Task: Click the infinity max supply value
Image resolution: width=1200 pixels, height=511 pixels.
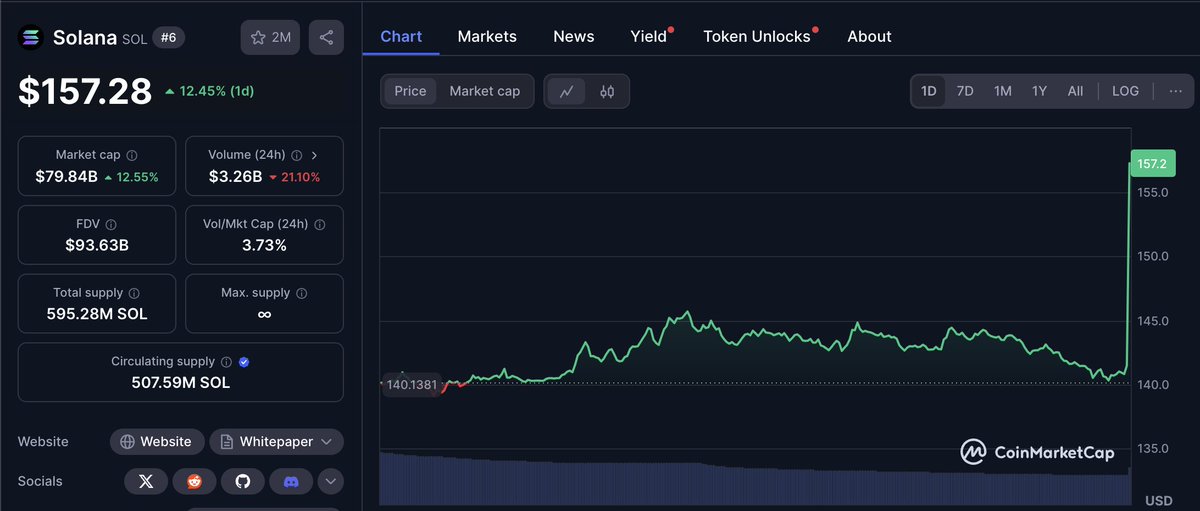Action: (264, 314)
